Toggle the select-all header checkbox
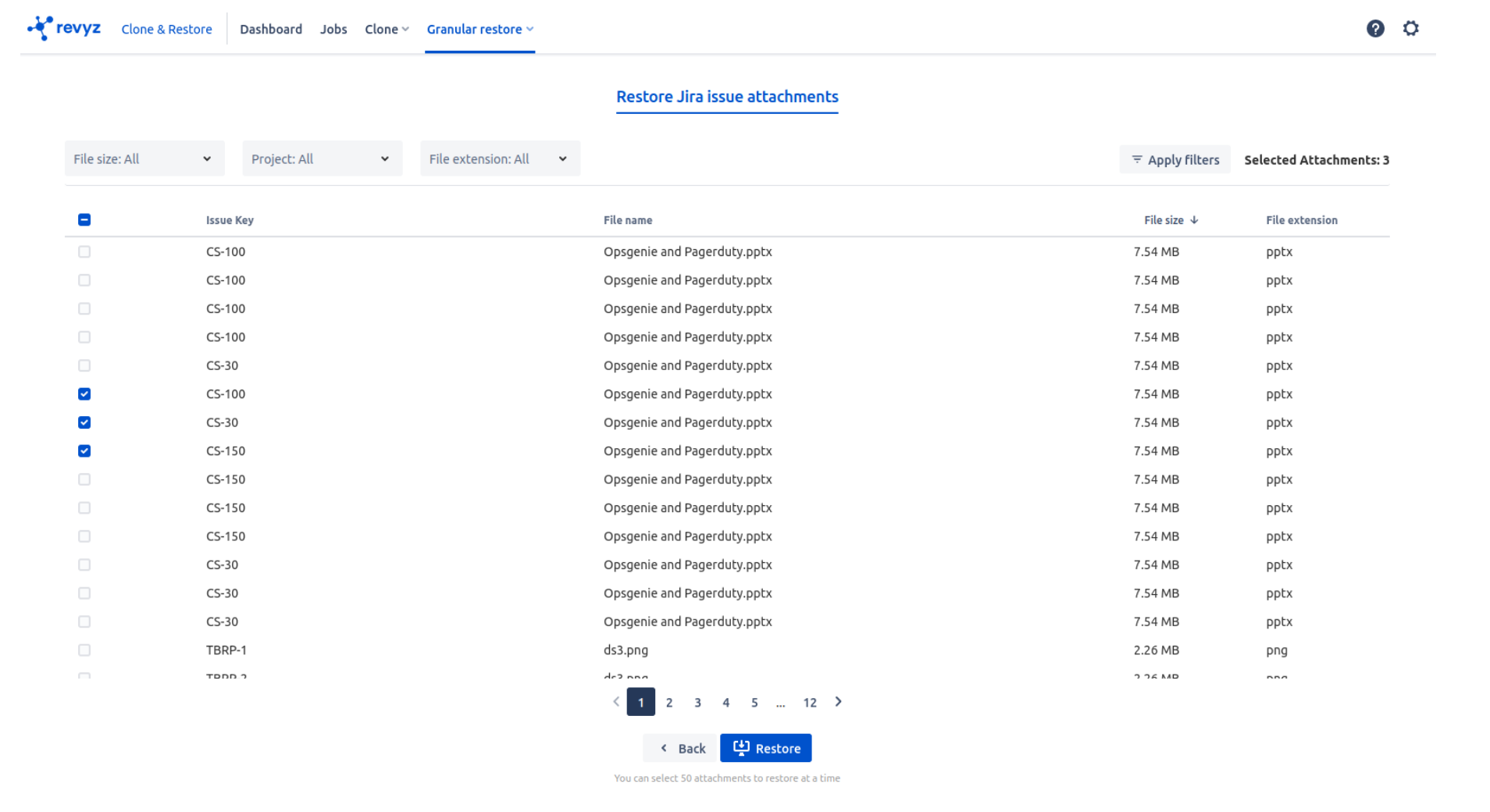 tap(84, 220)
